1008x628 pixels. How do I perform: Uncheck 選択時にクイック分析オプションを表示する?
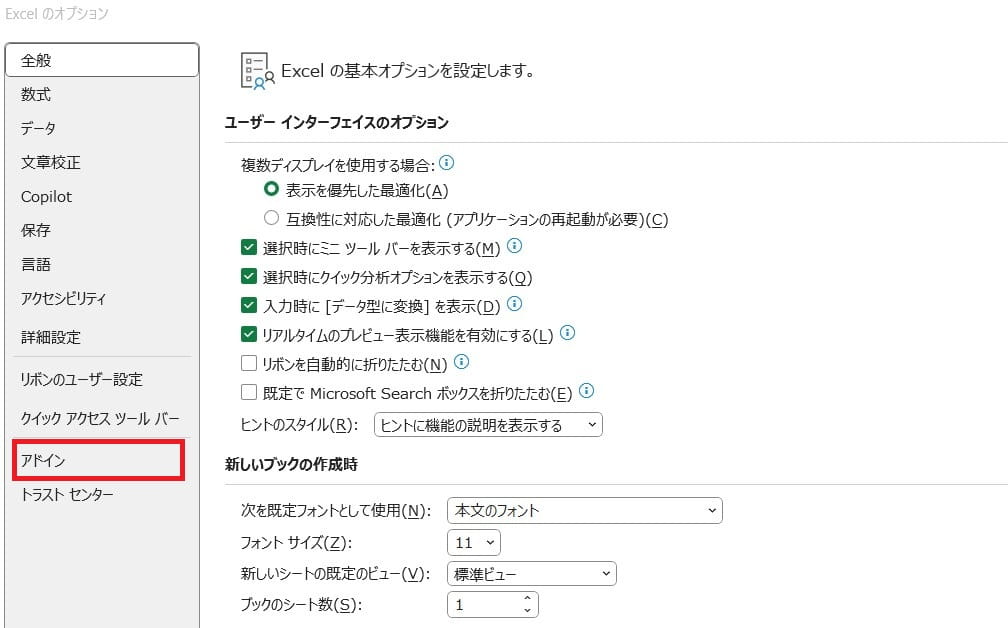(x=249, y=276)
